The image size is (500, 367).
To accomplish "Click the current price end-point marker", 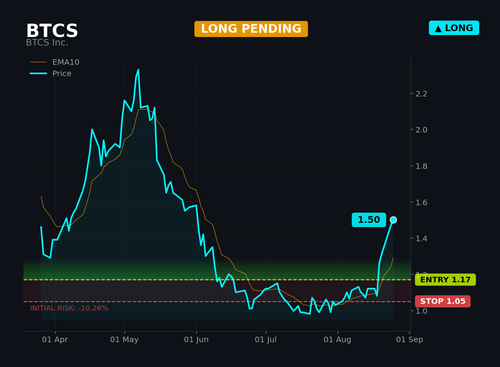I will (x=393, y=220).
